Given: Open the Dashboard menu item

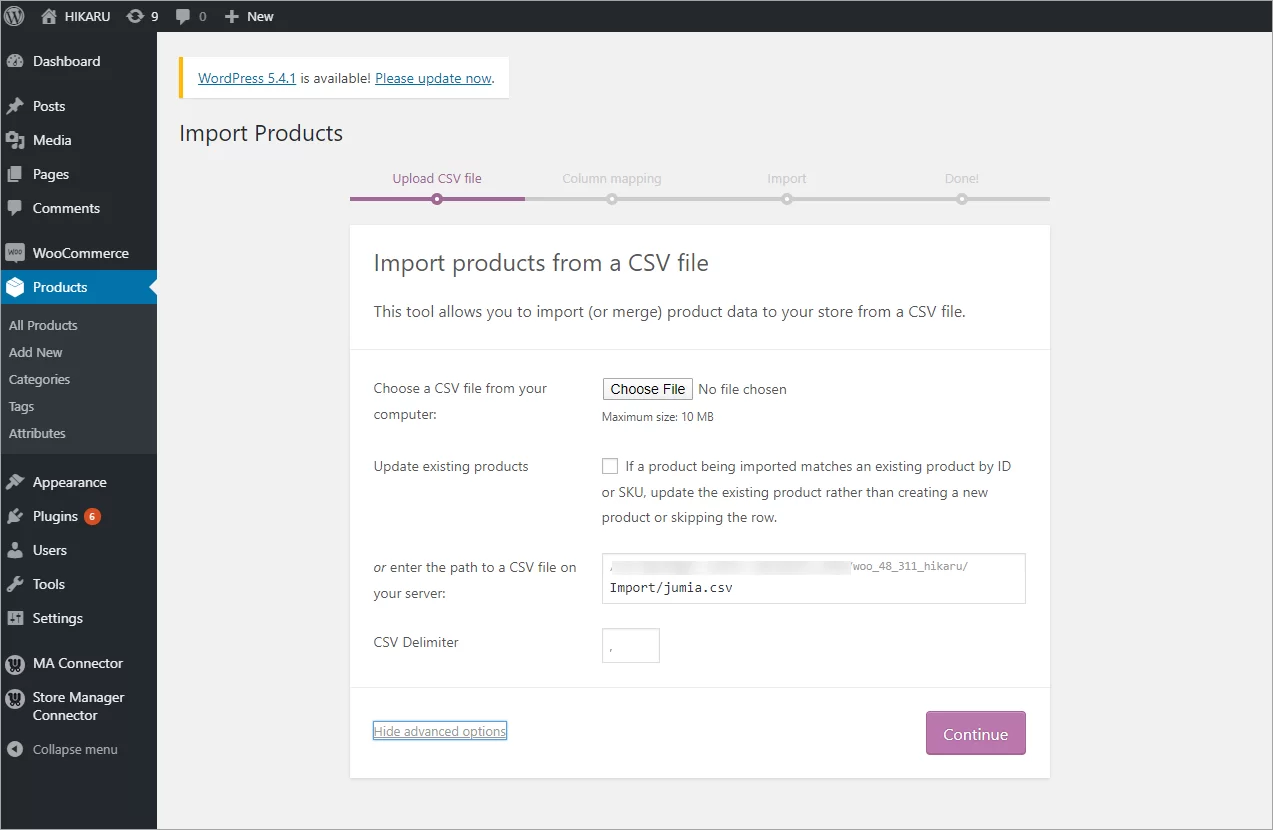Looking at the screenshot, I should pos(66,61).
